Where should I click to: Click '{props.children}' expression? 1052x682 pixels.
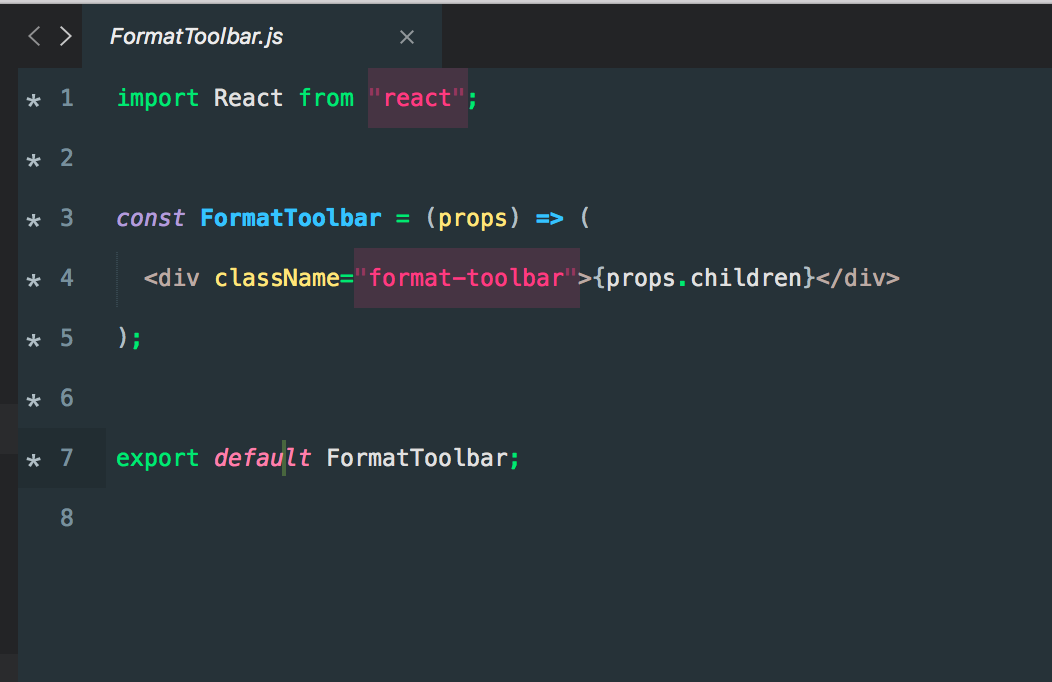pyautogui.click(x=704, y=278)
